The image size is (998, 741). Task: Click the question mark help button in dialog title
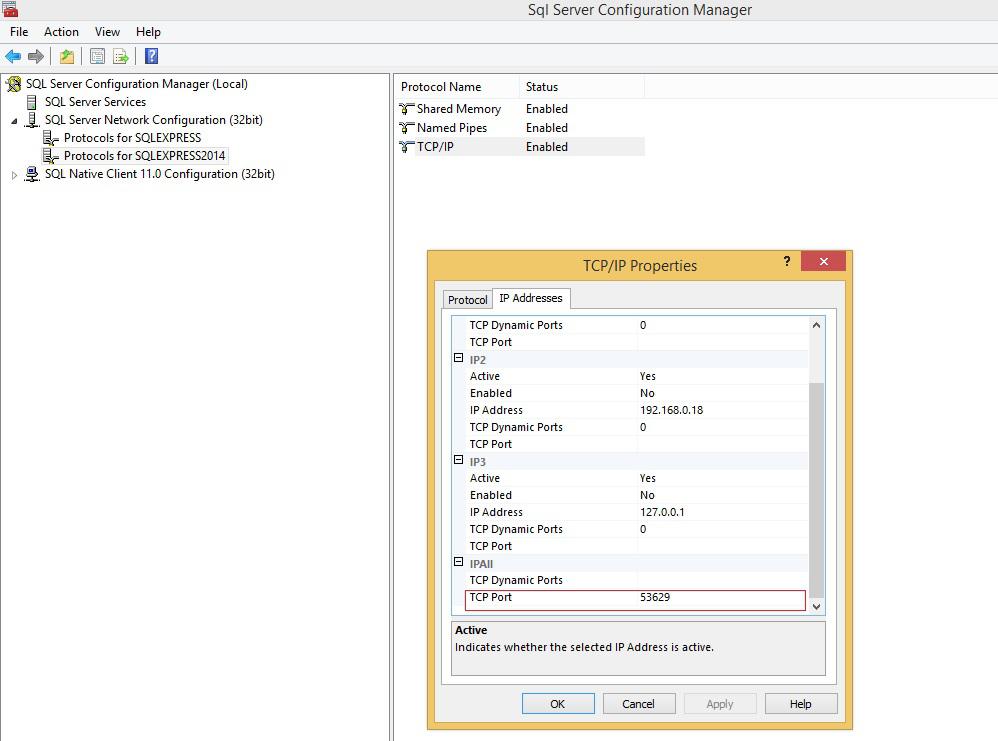tap(787, 261)
